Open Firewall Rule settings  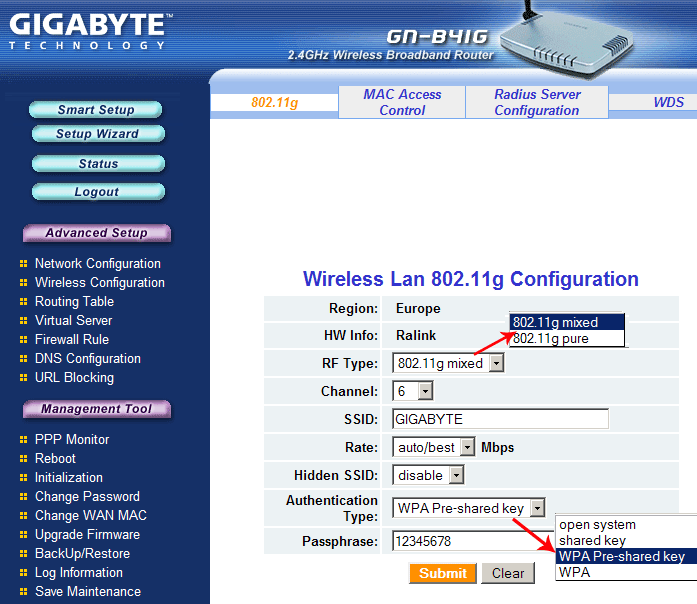(72, 340)
